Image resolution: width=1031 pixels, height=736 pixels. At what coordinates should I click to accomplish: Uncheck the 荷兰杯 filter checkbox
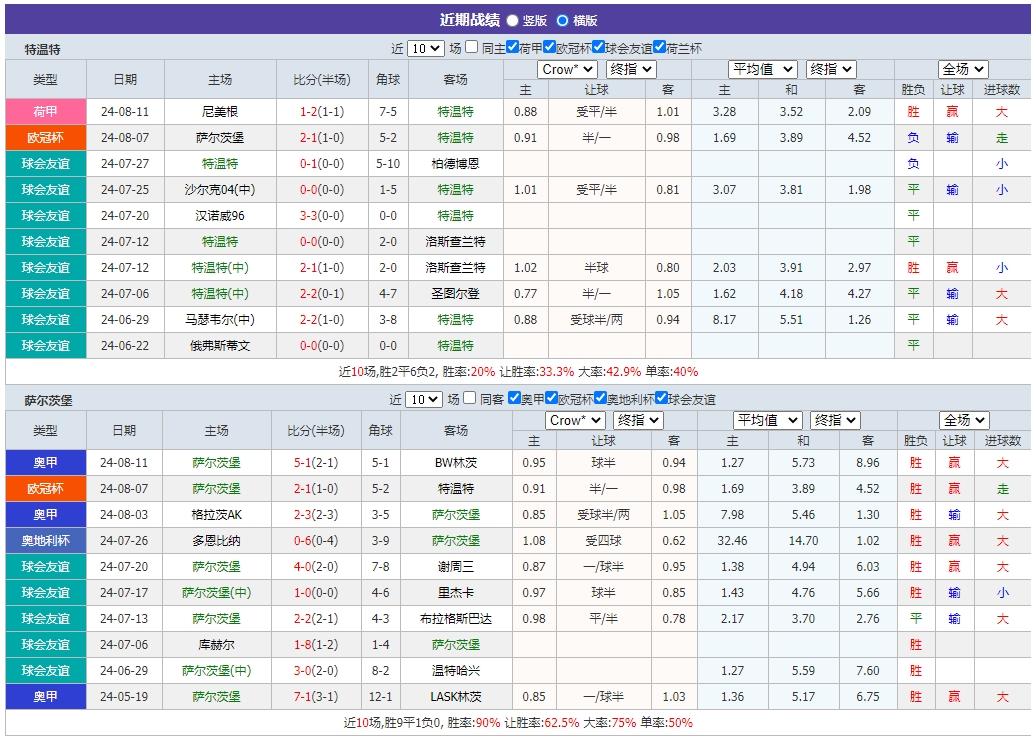point(660,45)
